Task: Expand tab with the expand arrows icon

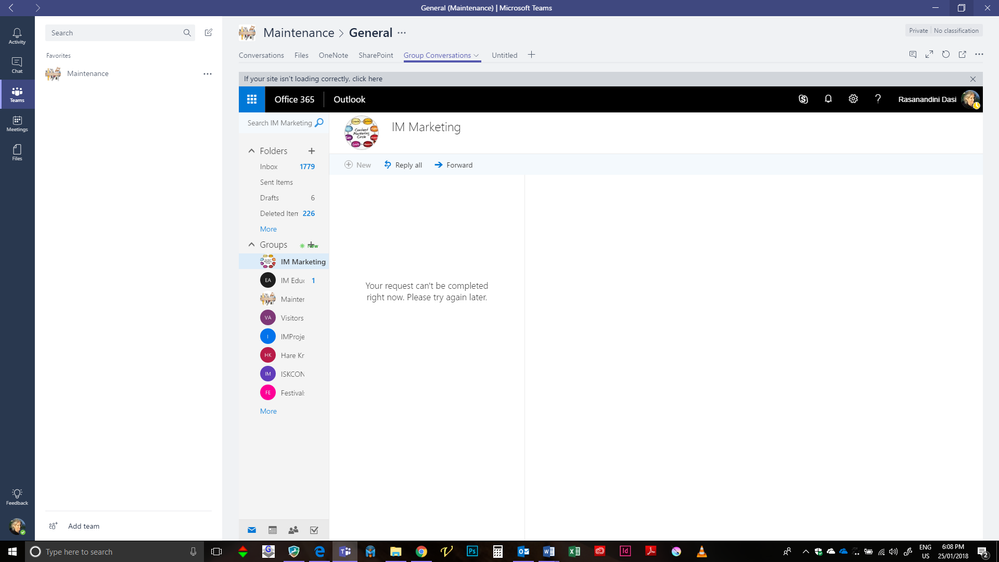Action: pyautogui.click(x=929, y=55)
